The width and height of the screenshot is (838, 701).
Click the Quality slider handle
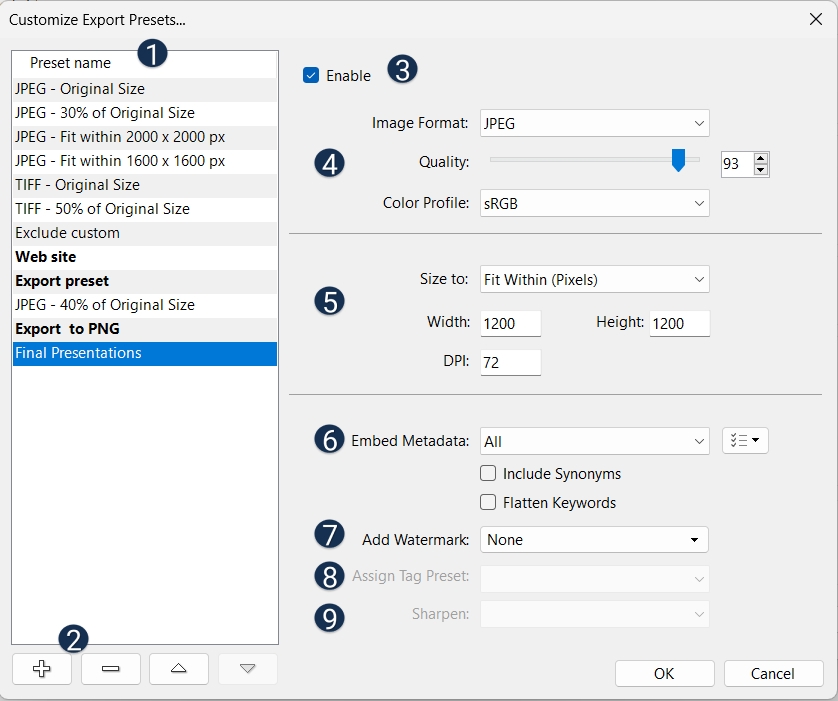click(x=678, y=160)
